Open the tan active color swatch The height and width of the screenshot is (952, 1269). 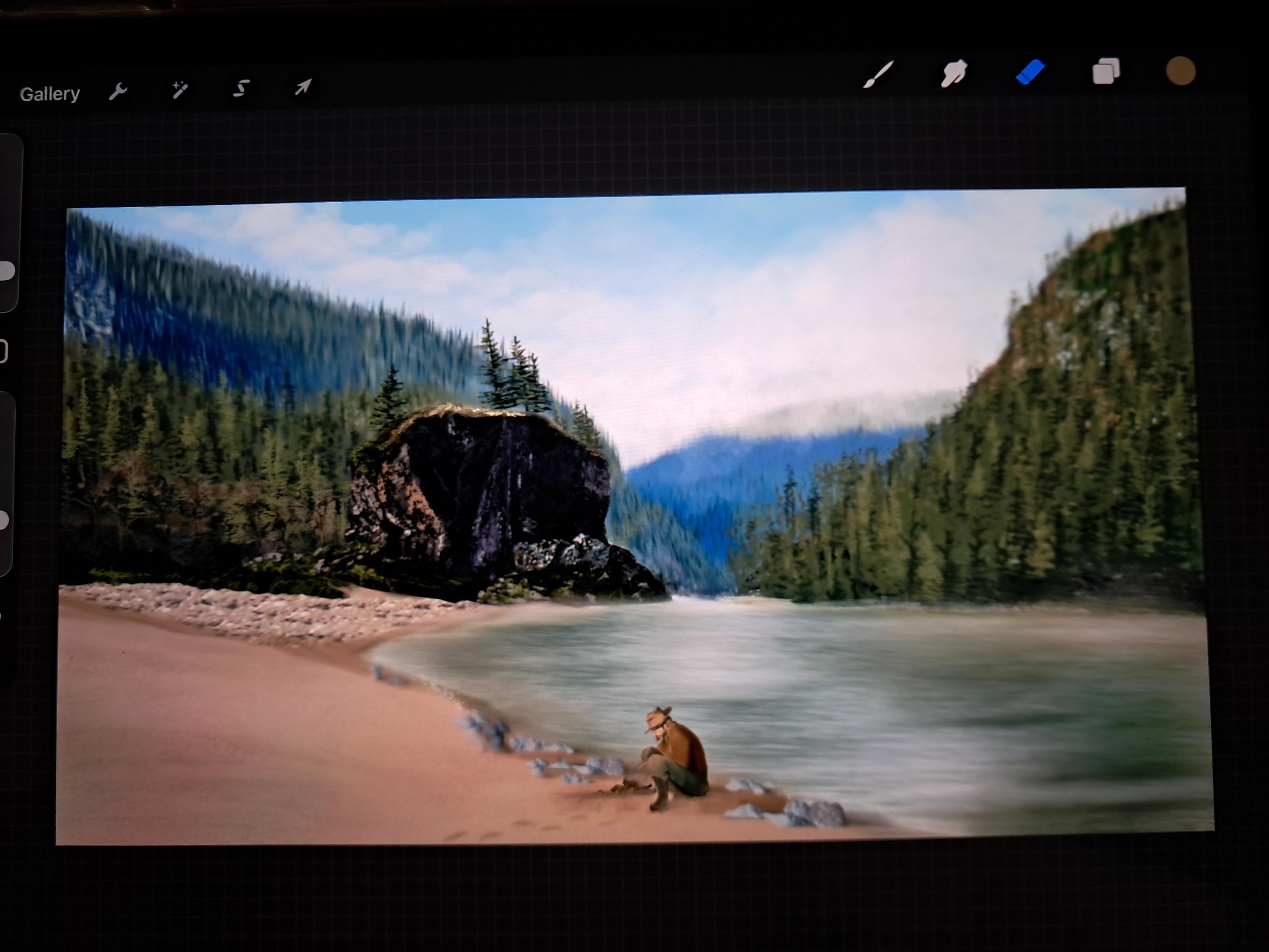(x=1181, y=71)
